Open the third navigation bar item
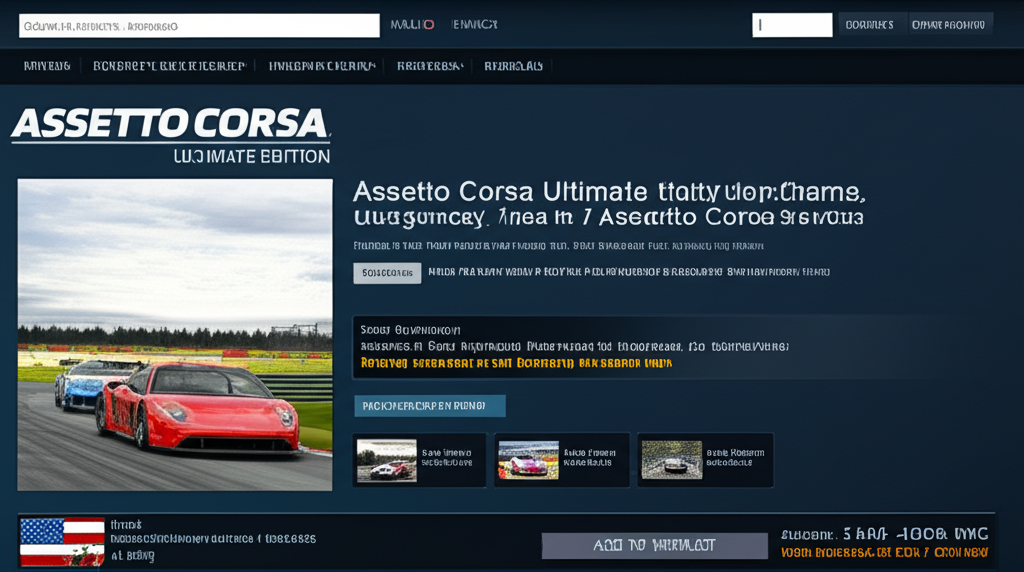 322,66
